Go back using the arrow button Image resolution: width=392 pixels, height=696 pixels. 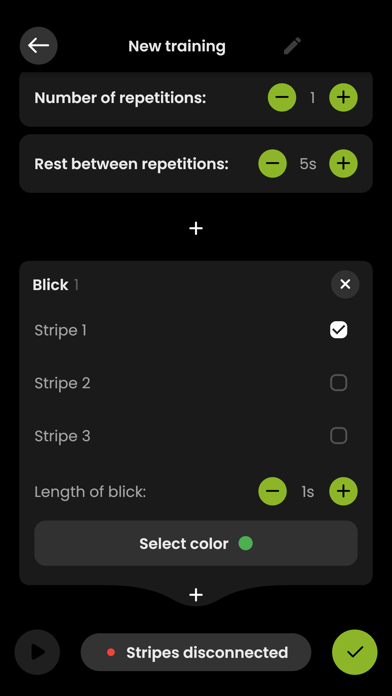pyautogui.click(x=39, y=46)
